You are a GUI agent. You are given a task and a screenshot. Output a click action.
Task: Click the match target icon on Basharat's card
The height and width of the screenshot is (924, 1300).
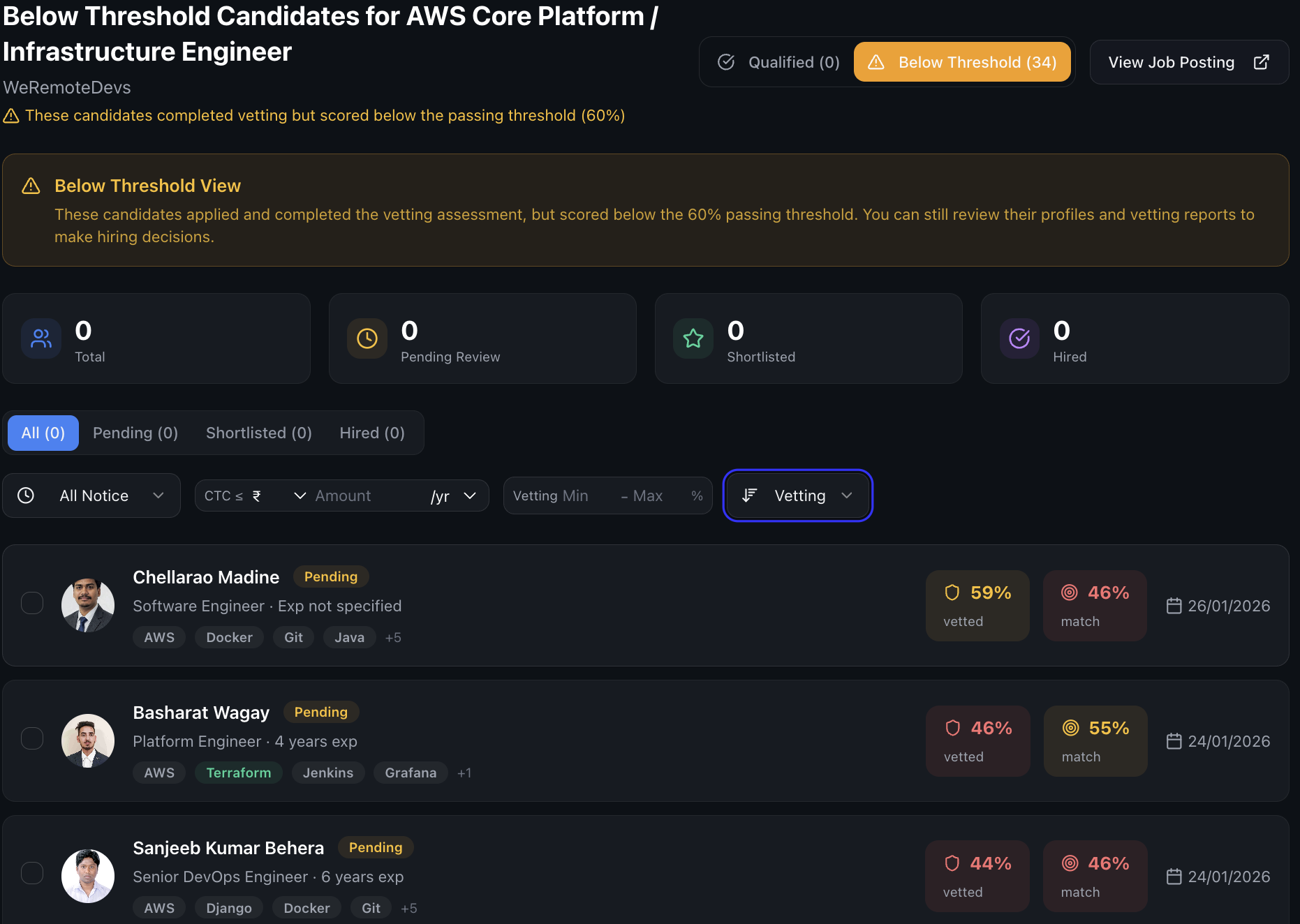click(1070, 727)
